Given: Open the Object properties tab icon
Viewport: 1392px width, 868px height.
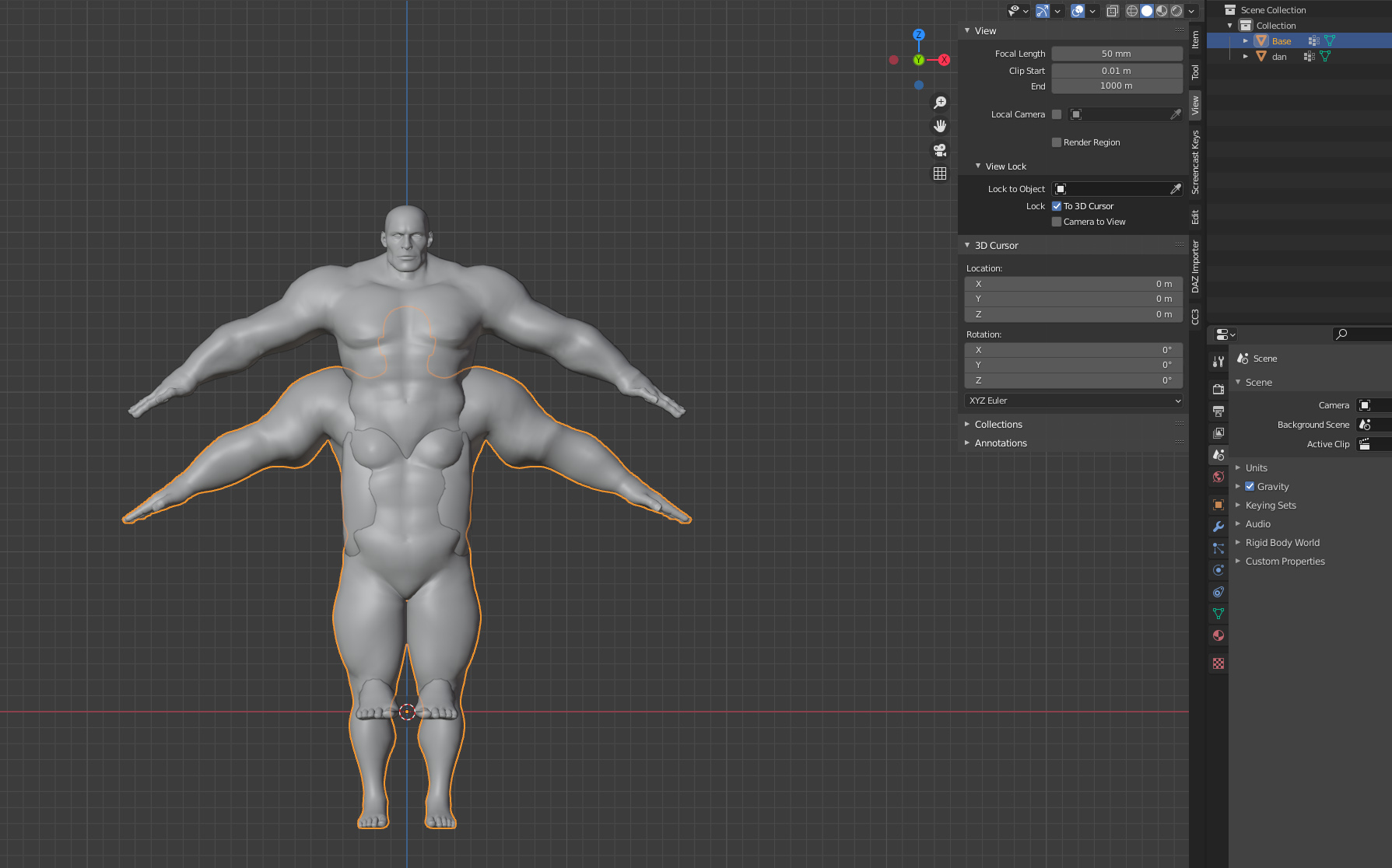Looking at the screenshot, I should tap(1218, 505).
